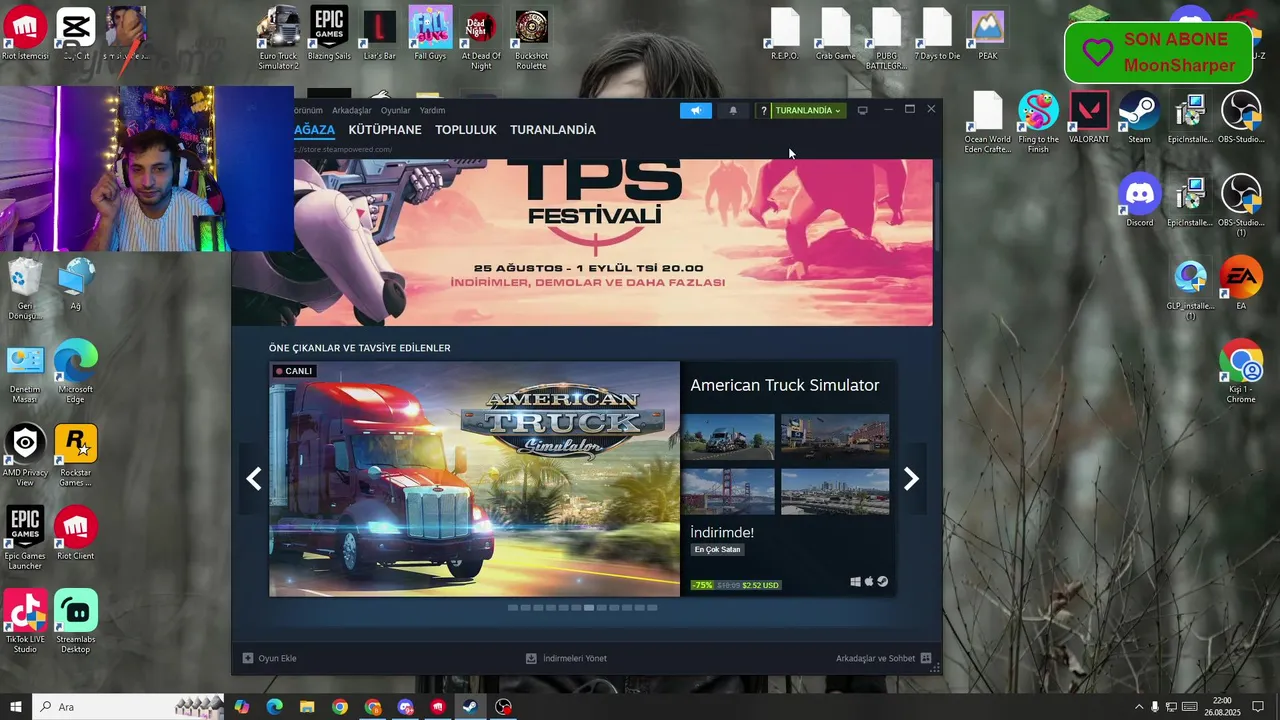The width and height of the screenshot is (1280, 720).
Task: Open the Arkadaşlar menu in Steam
Action: (352, 110)
